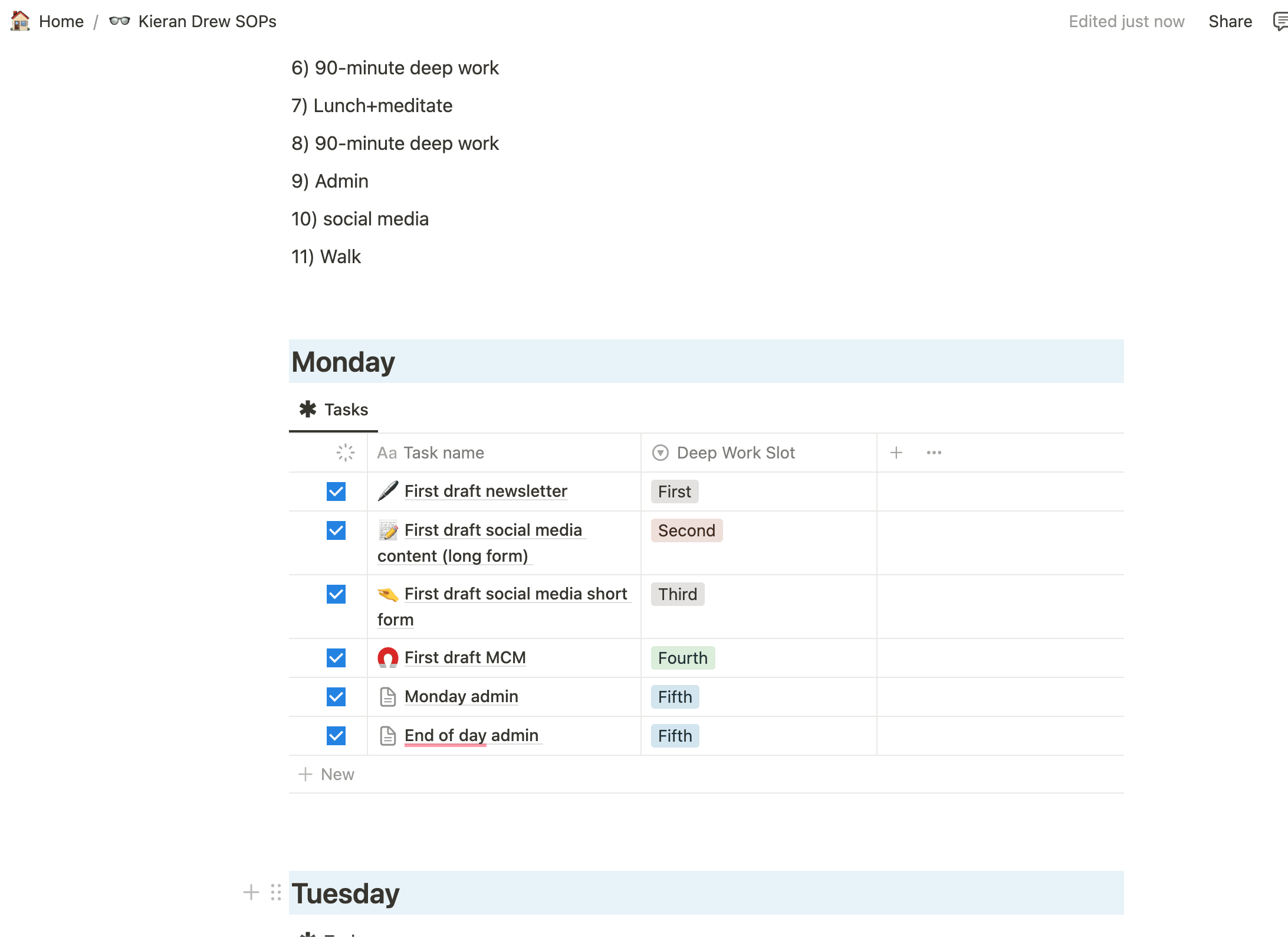
Task: Uncheck the End of day admin checkbox
Action: [x=336, y=736]
